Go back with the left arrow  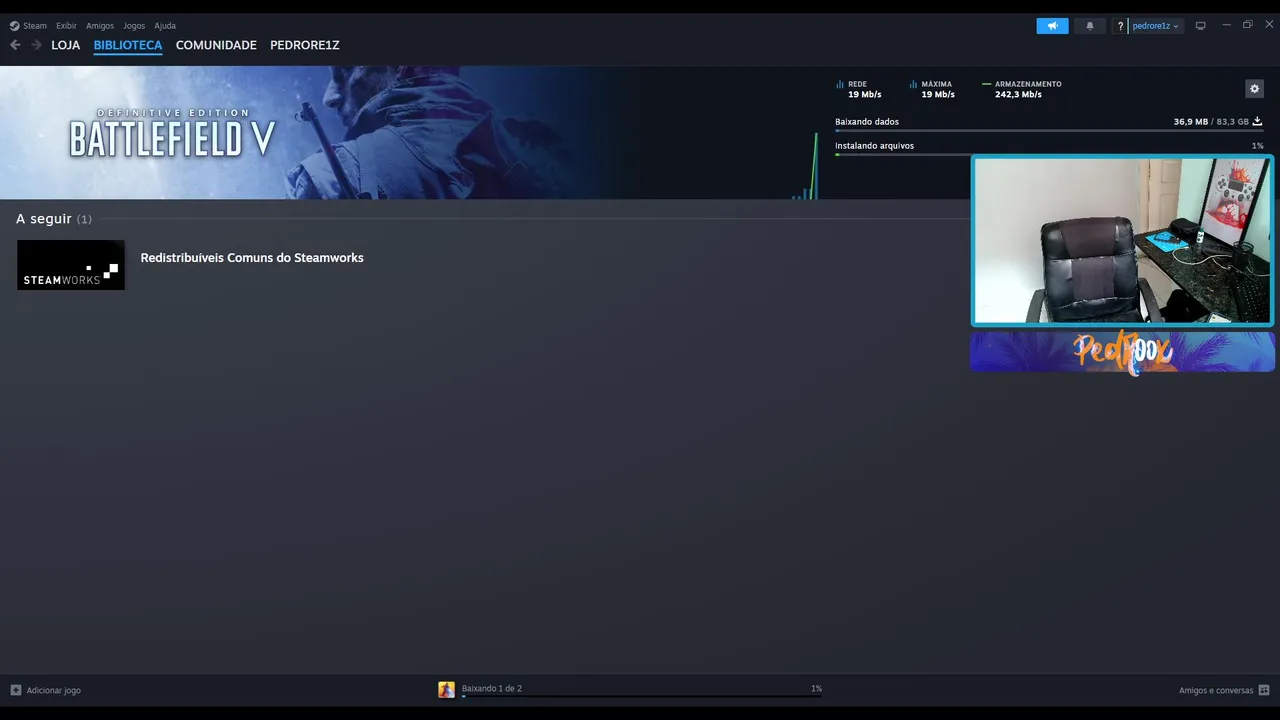coord(15,45)
